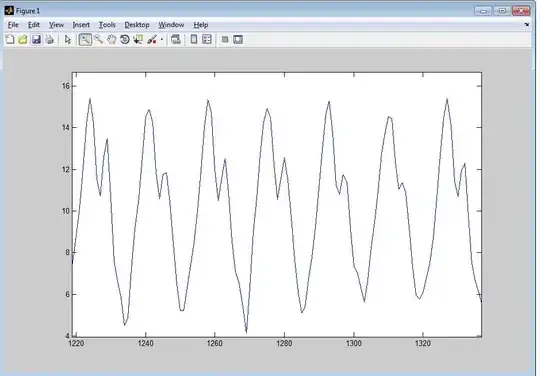Select the Edit Plot arrow tool
This screenshot has width=540, height=376.
point(68,40)
